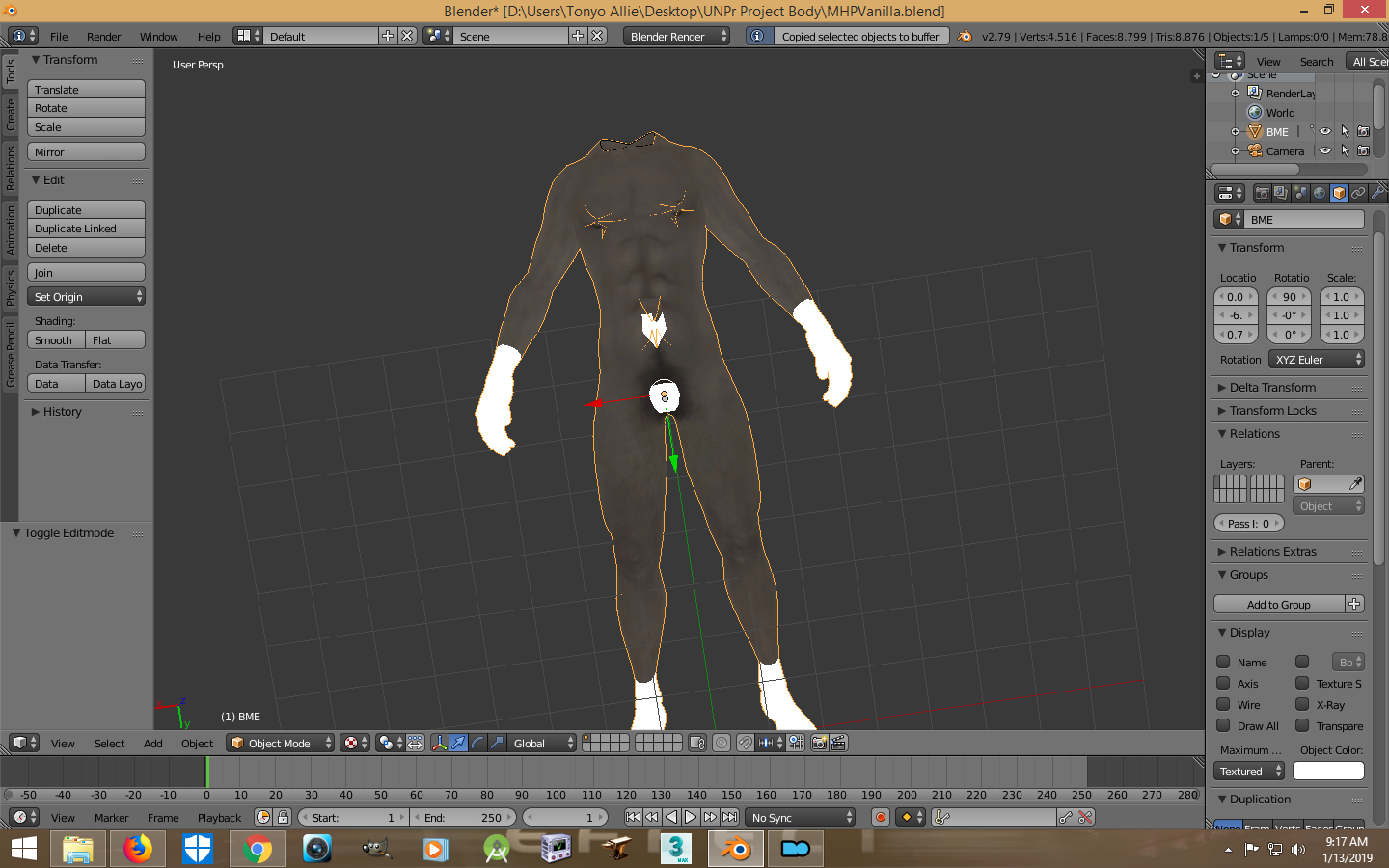The height and width of the screenshot is (868, 1389).
Task: Switch to the Physics tool shelf tab
Action: click(x=11, y=288)
